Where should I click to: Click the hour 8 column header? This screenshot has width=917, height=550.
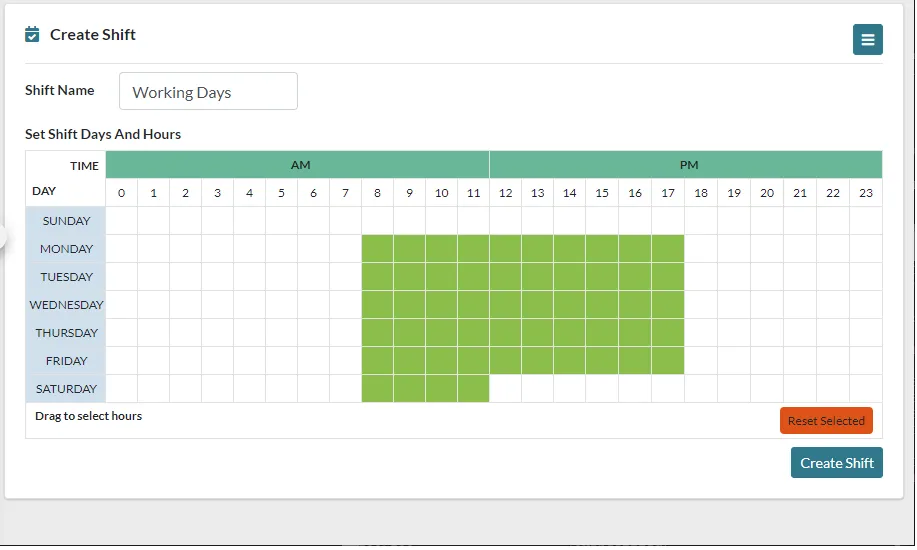coord(377,192)
